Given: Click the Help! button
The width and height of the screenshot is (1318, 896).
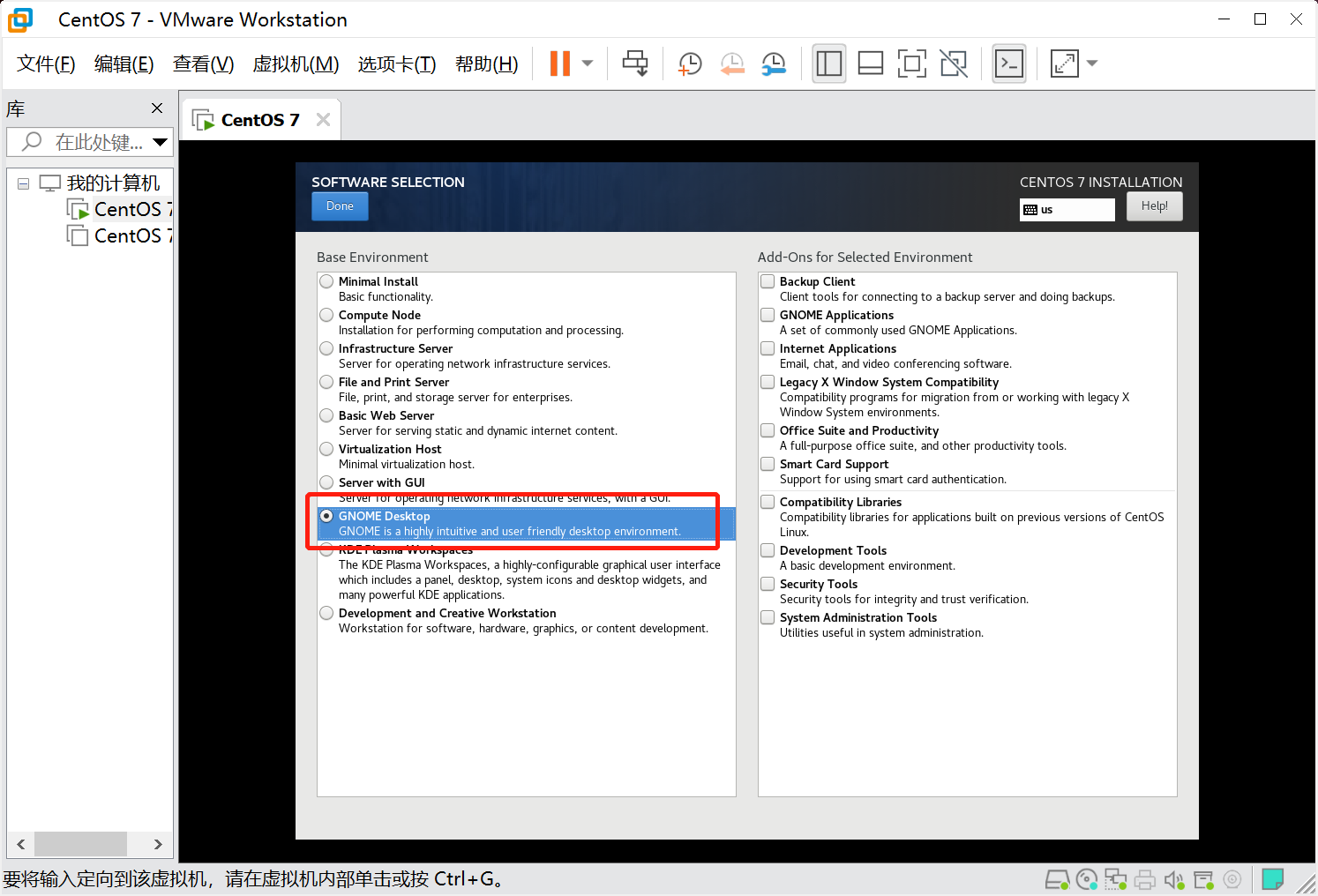Looking at the screenshot, I should tap(1154, 206).
